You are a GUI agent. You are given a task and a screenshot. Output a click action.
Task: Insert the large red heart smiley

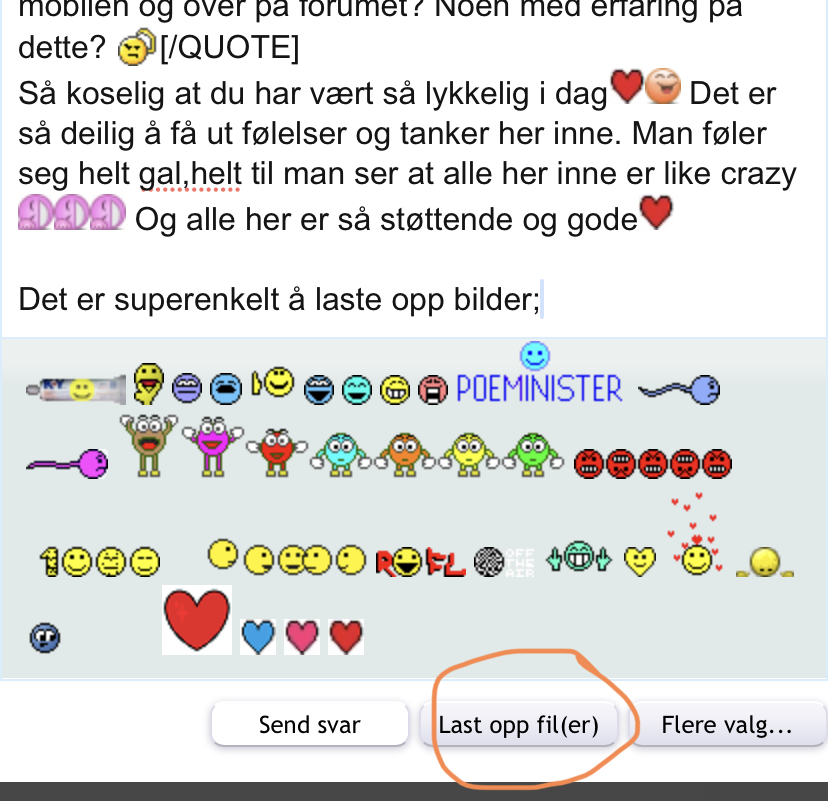point(197,619)
